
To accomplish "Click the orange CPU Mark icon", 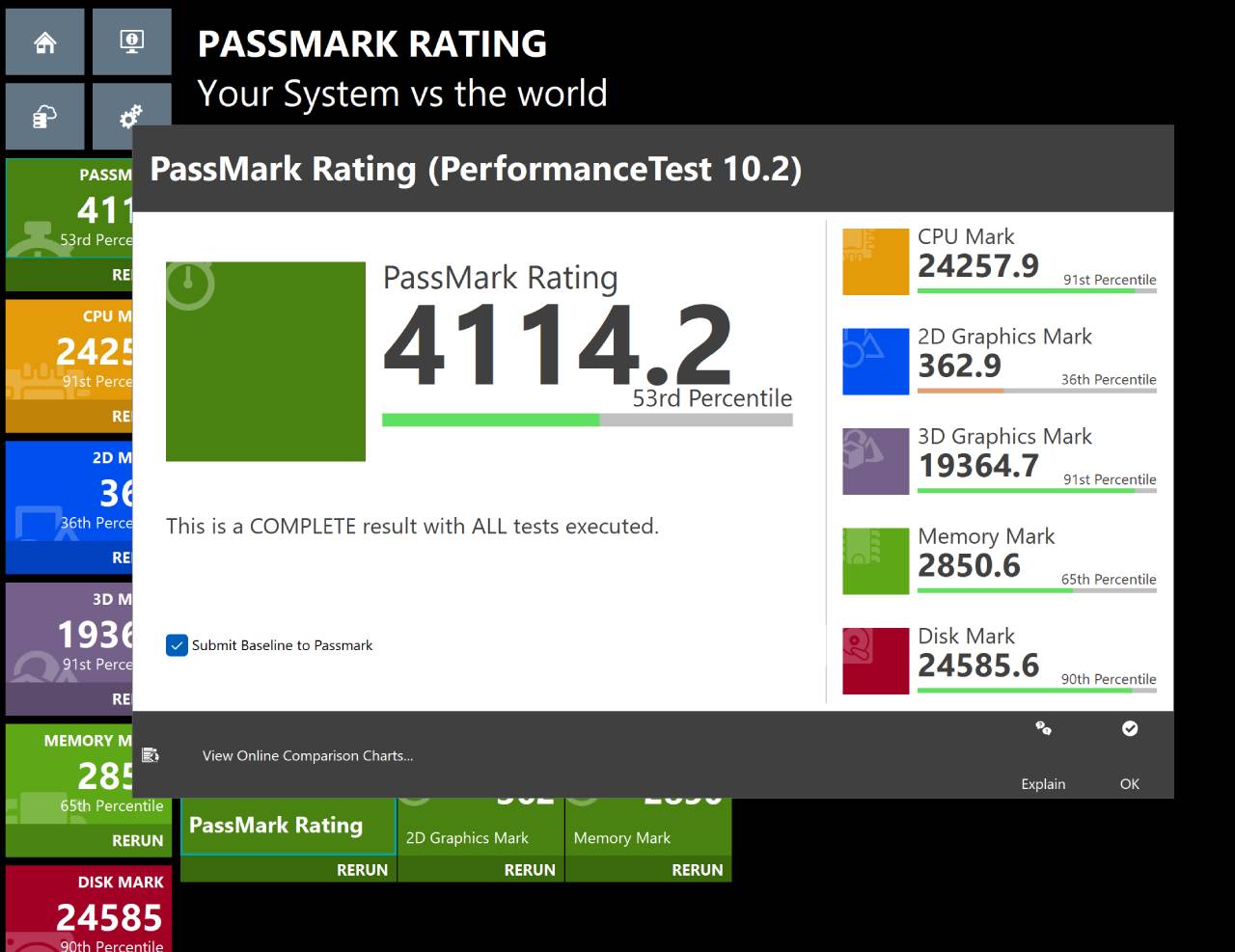I will click(875, 261).
